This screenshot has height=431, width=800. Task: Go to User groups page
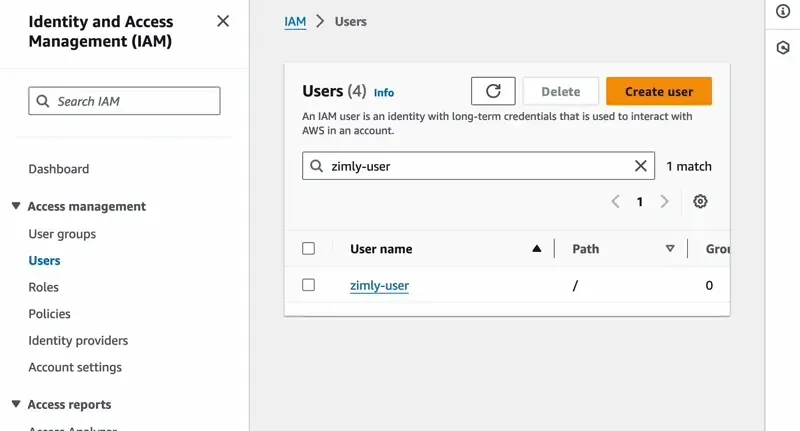(x=62, y=234)
